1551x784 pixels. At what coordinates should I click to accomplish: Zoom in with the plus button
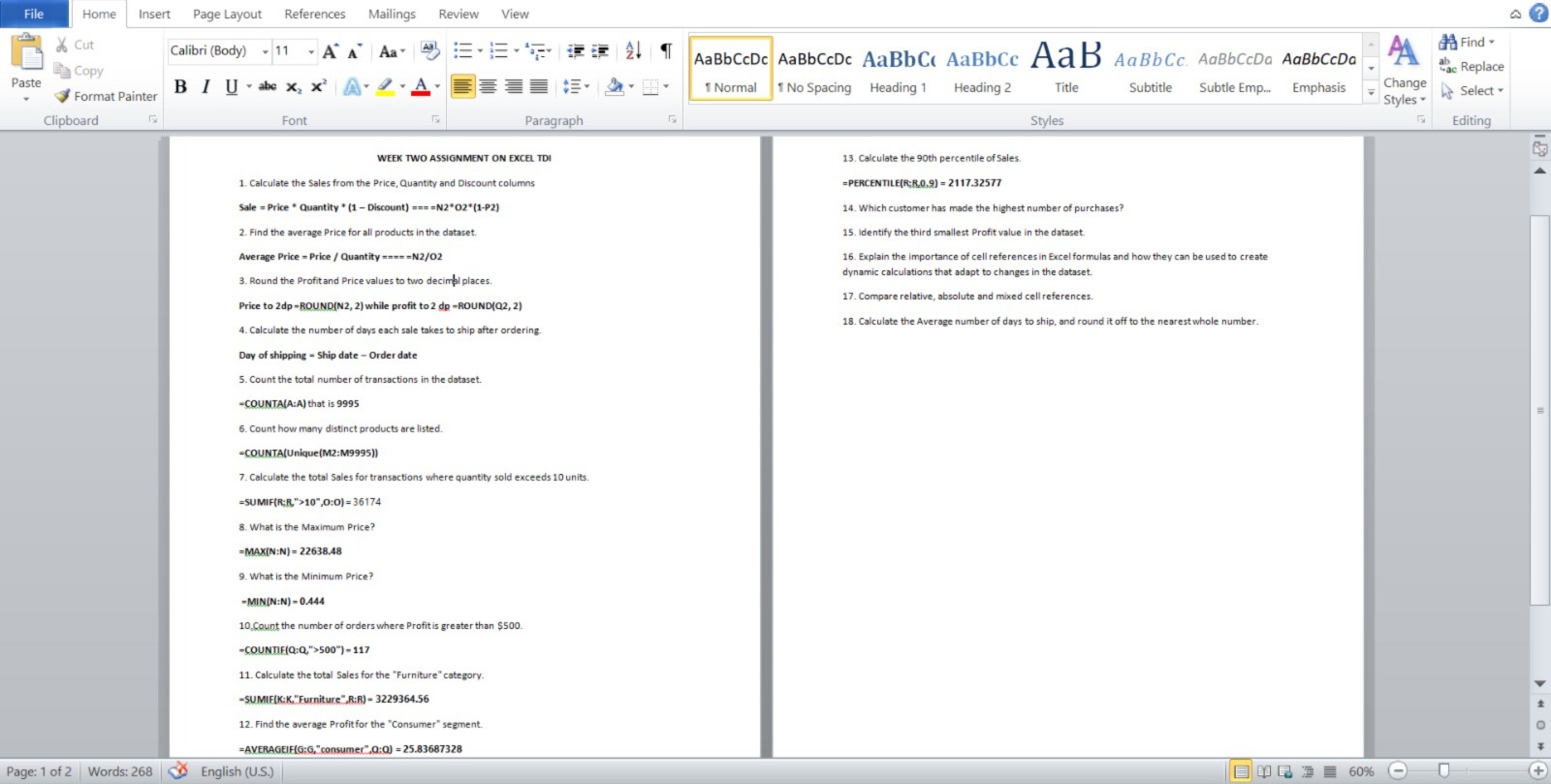pos(1537,771)
